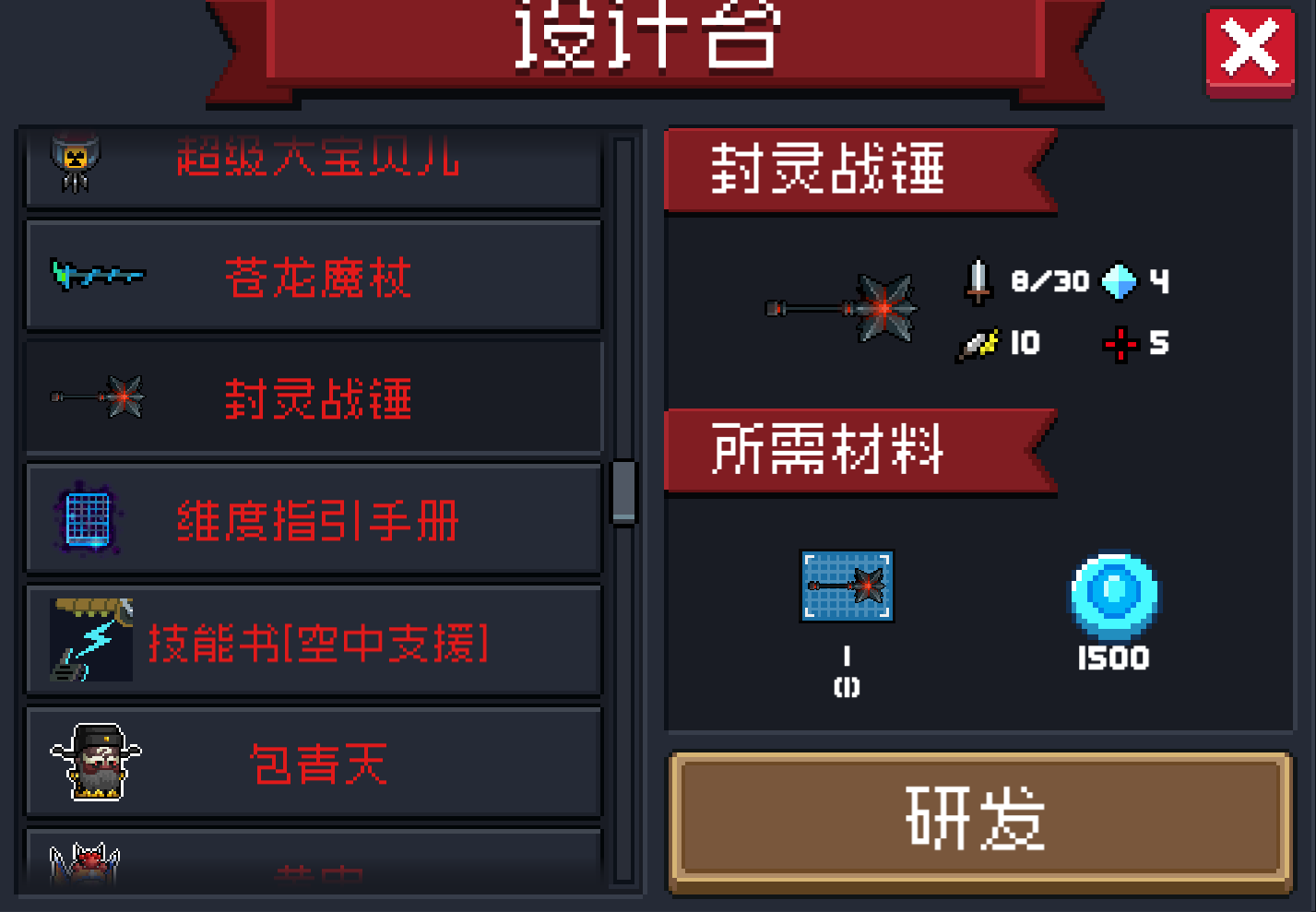
Task: Click the blue gem currency 1500 icon
Action: [x=1114, y=597]
